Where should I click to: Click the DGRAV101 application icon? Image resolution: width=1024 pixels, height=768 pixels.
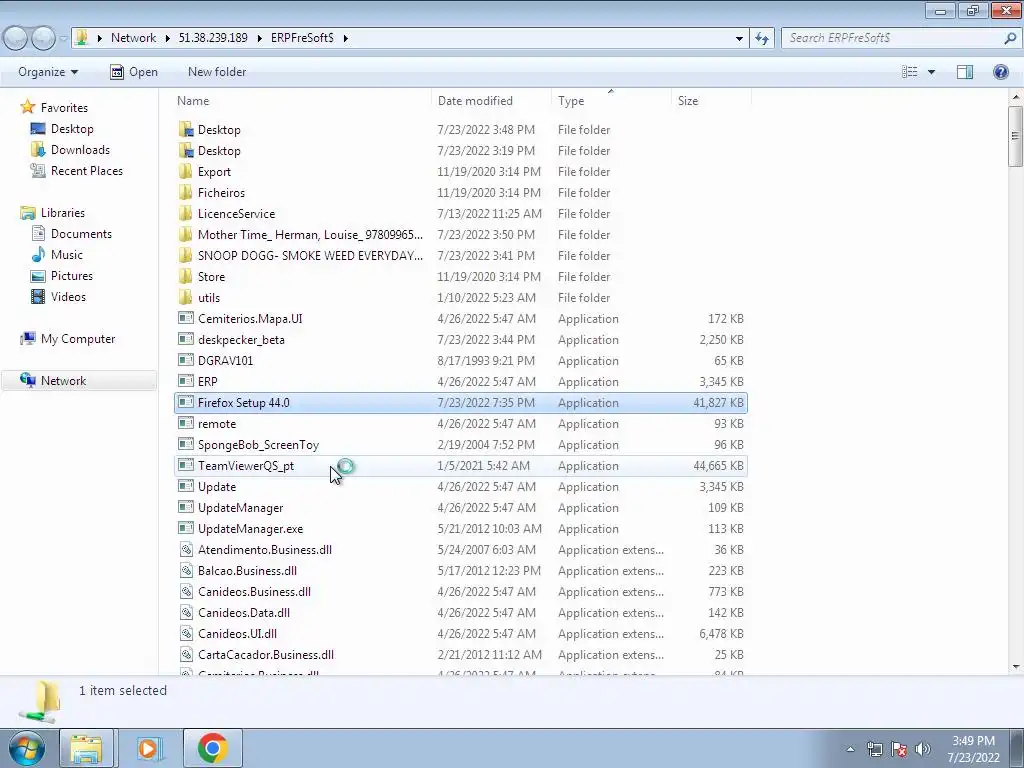click(x=186, y=360)
